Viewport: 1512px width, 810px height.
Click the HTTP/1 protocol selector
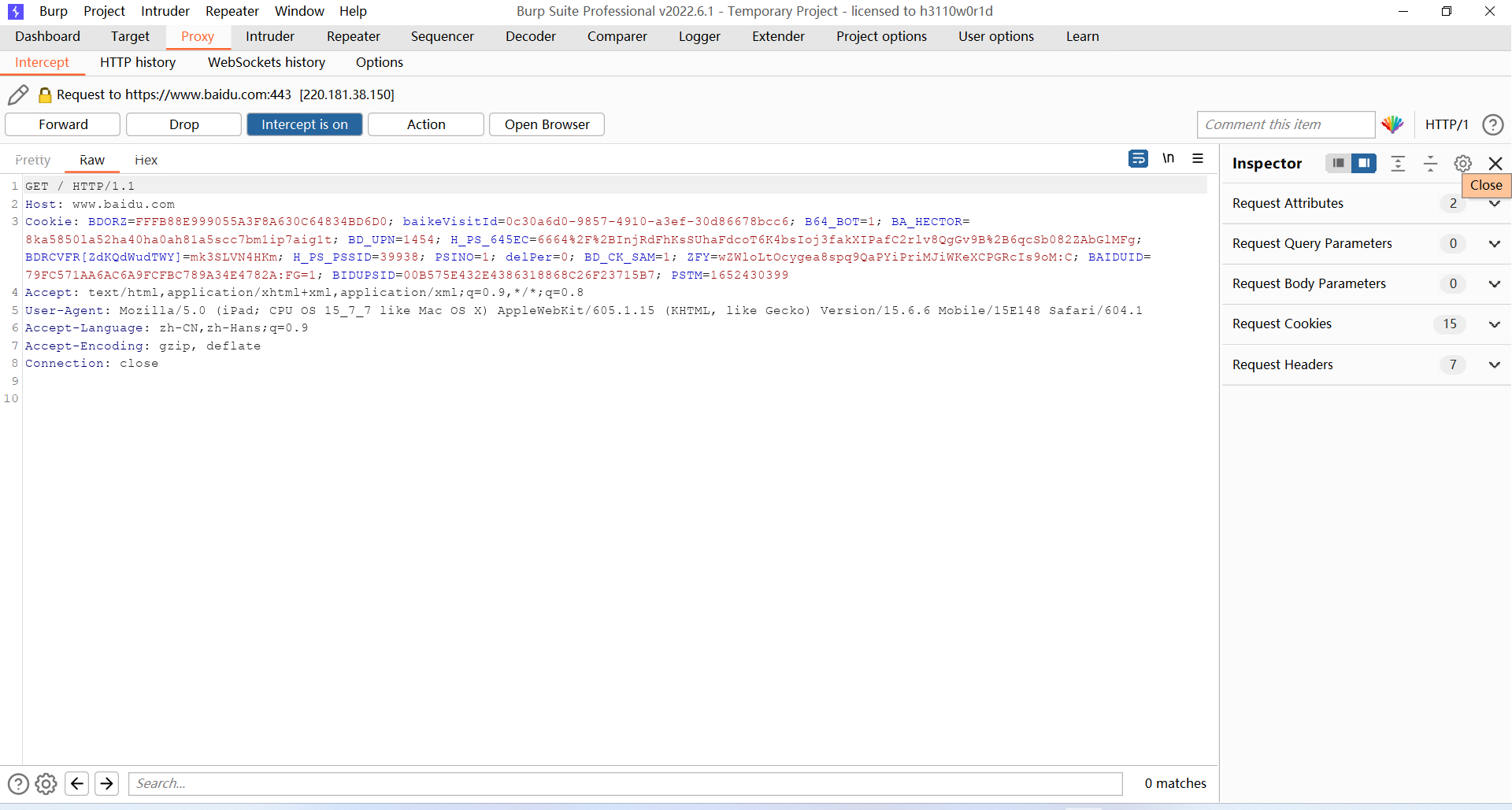(1447, 124)
